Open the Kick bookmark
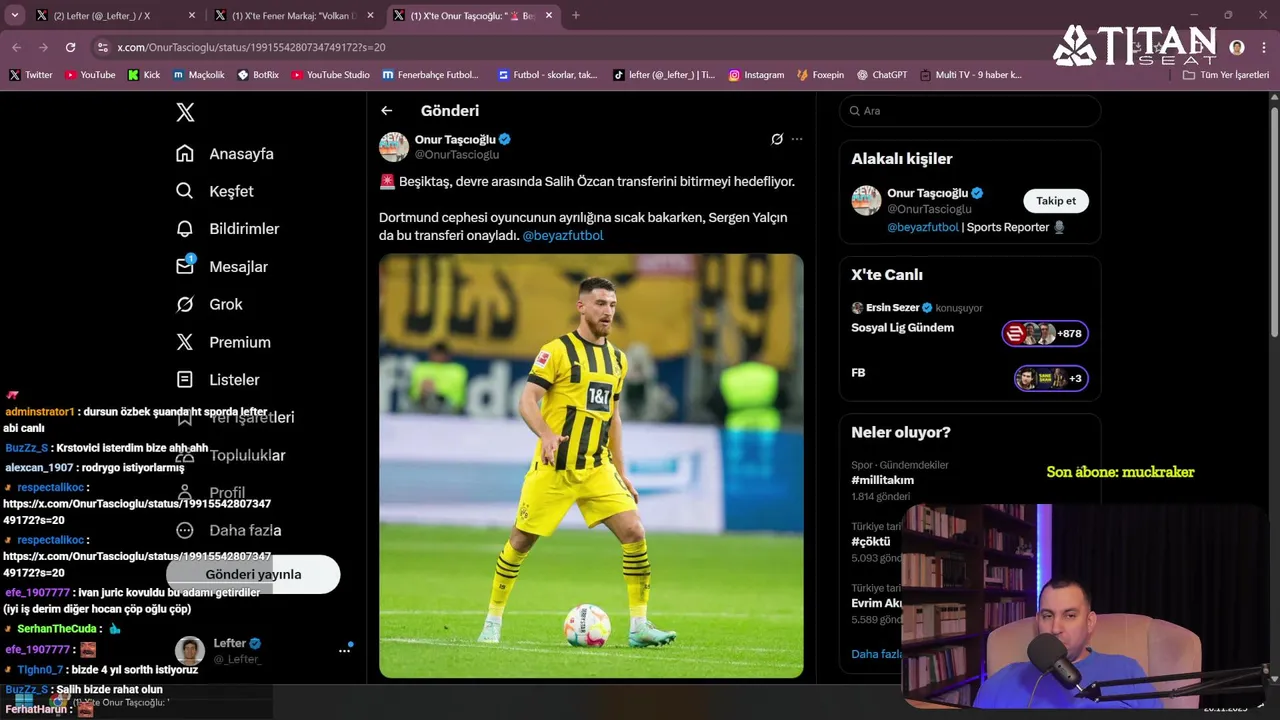 144,75
